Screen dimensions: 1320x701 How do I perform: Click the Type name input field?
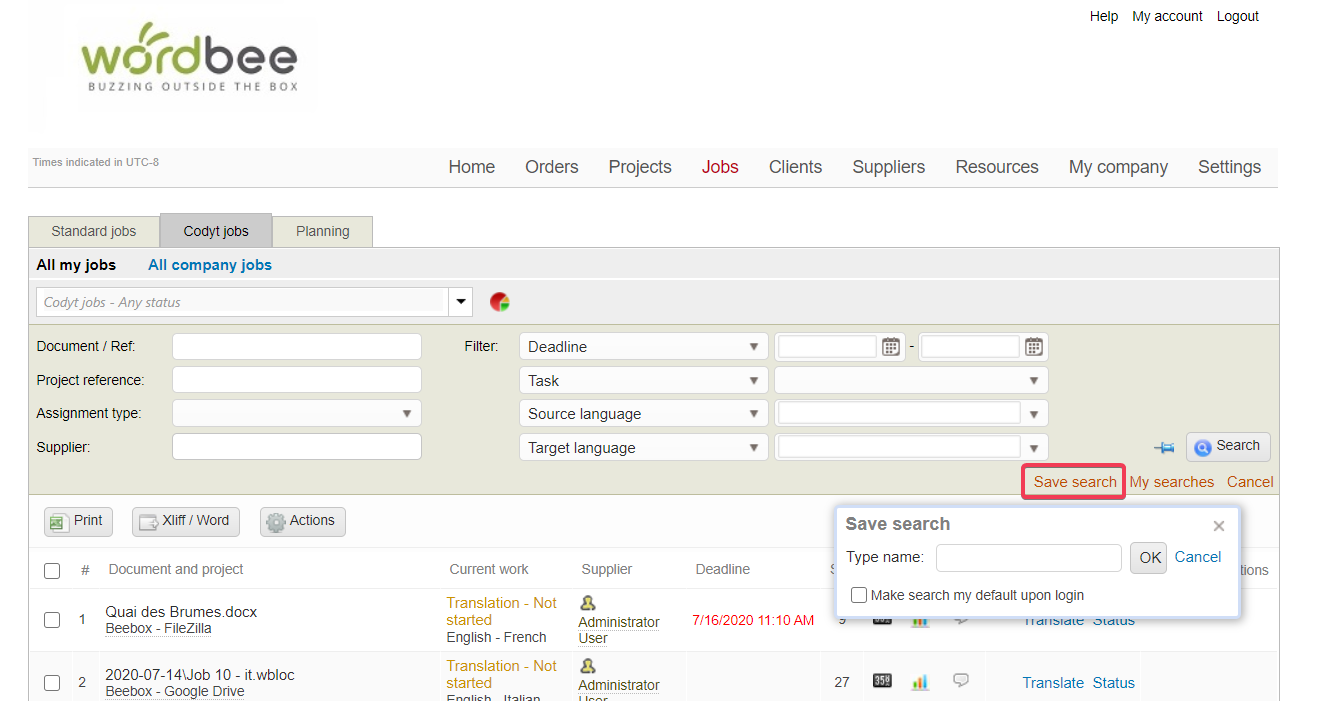[x=1028, y=558]
